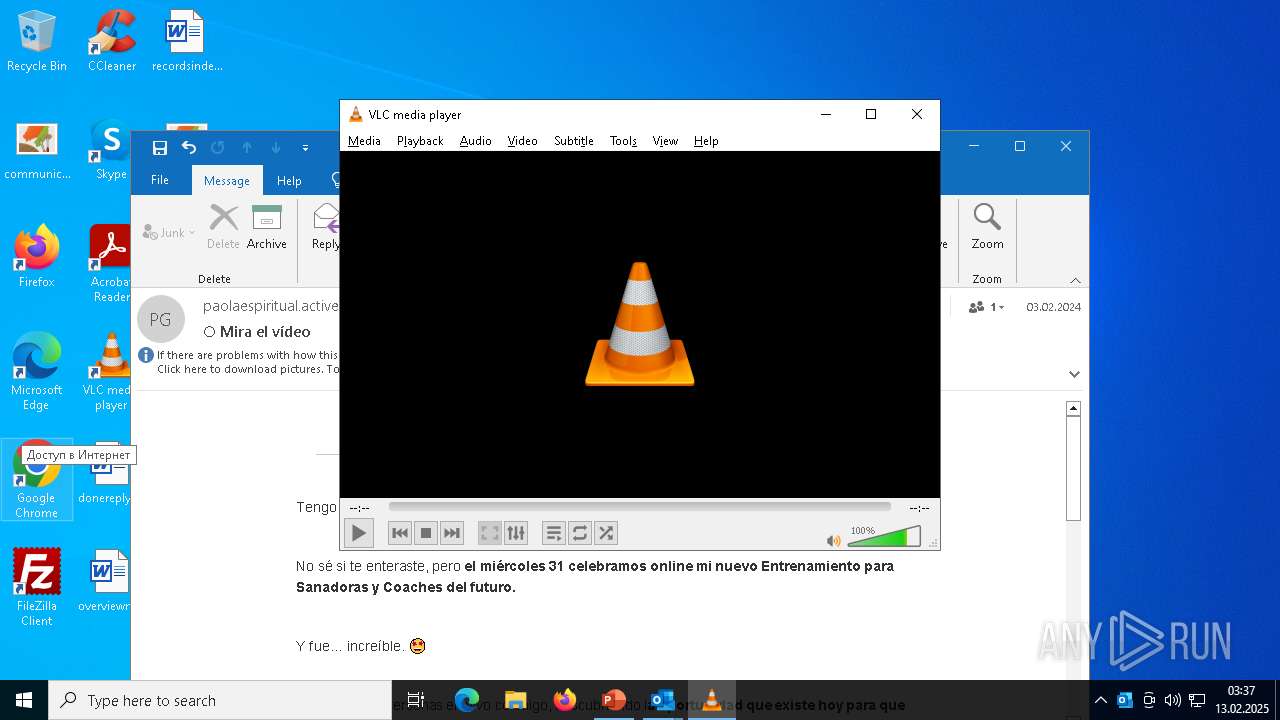Open Recycle Bin desktop icon
Image resolution: width=1280 pixels, height=720 pixels.
(37, 41)
